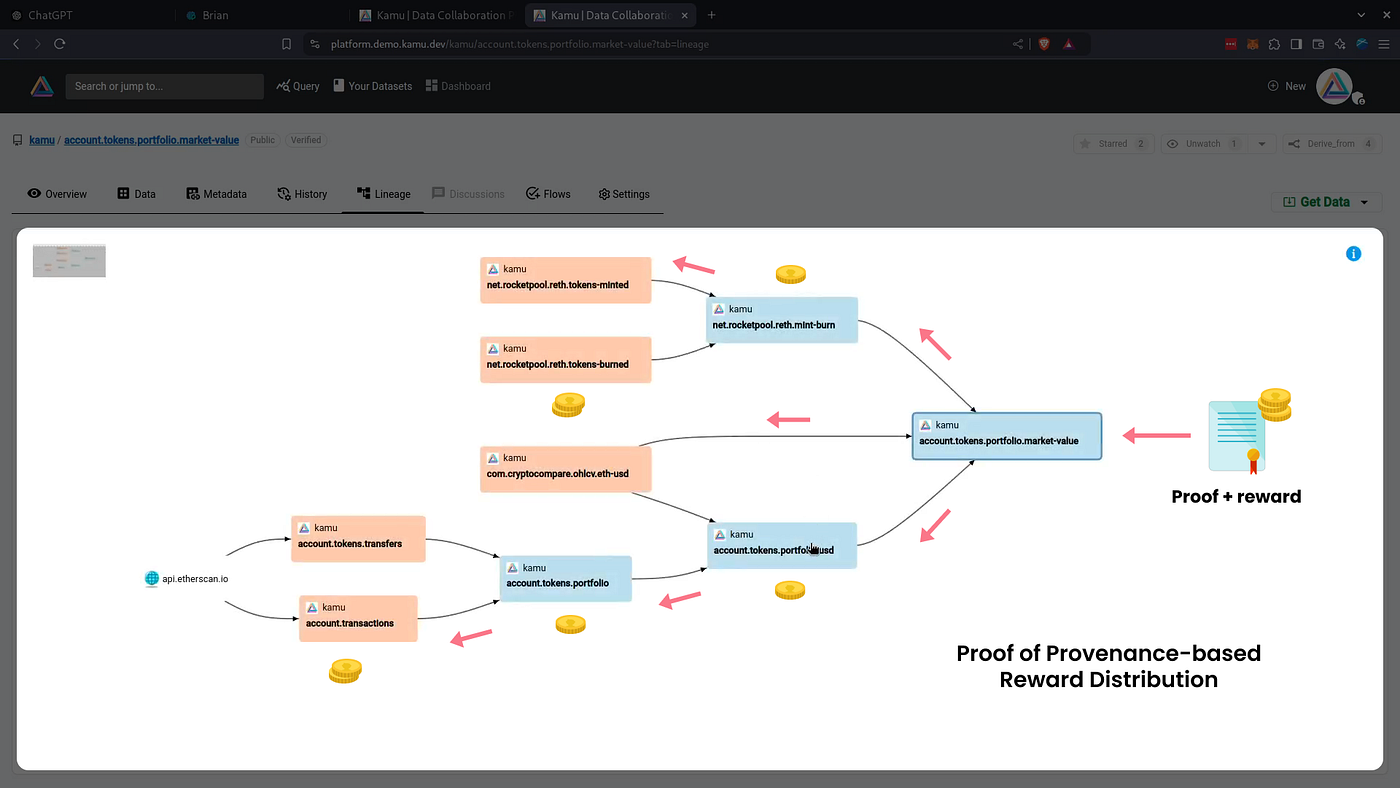
Task: Open the tab search chevron at top right
Action: point(1360,15)
